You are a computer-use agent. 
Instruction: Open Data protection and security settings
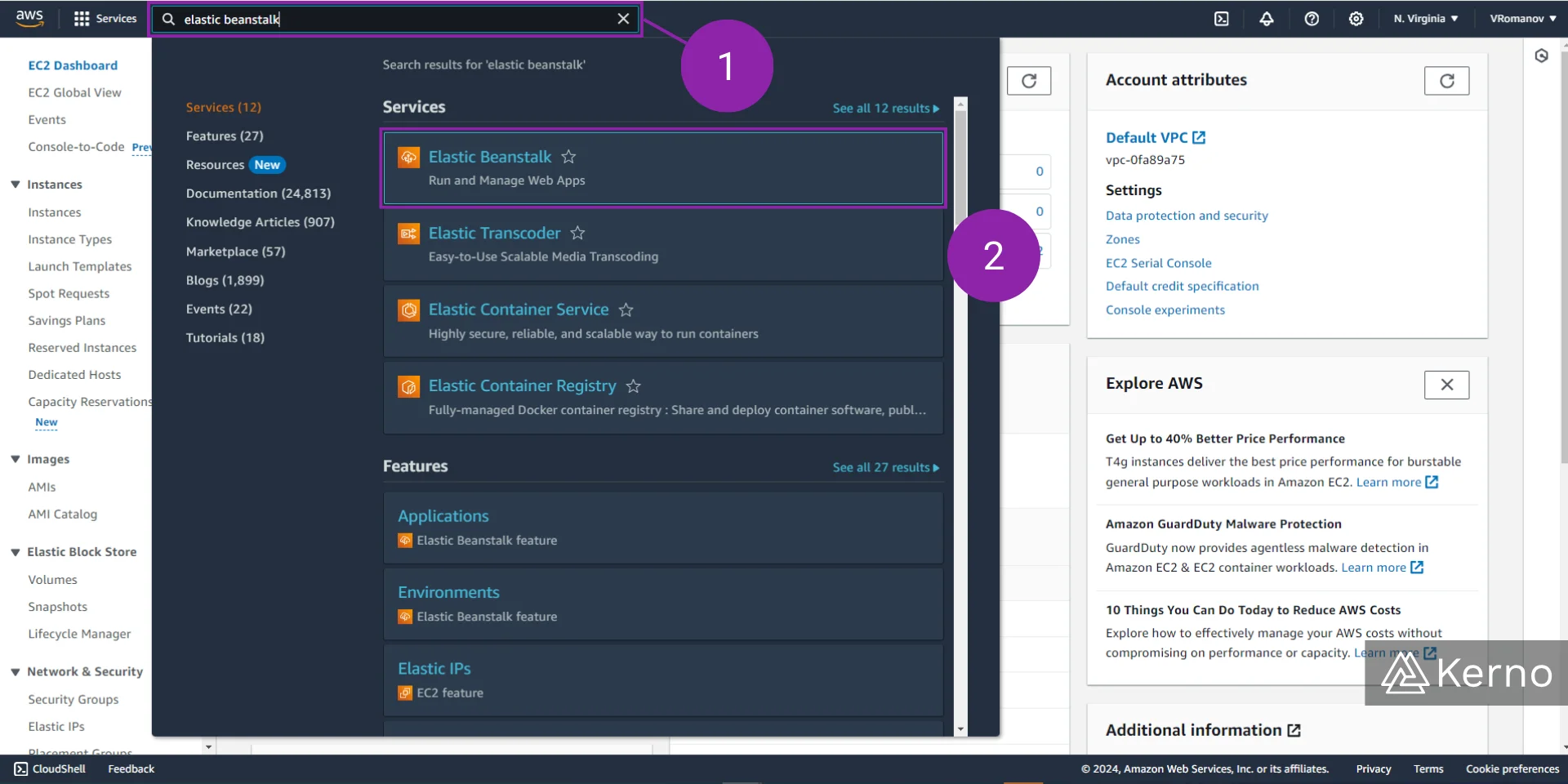(x=1187, y=216)
